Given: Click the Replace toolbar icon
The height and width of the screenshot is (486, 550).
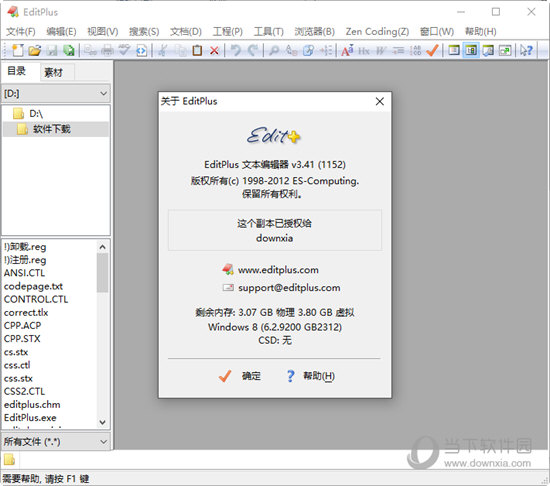Looking at the screenshot, I should [291, 50].
